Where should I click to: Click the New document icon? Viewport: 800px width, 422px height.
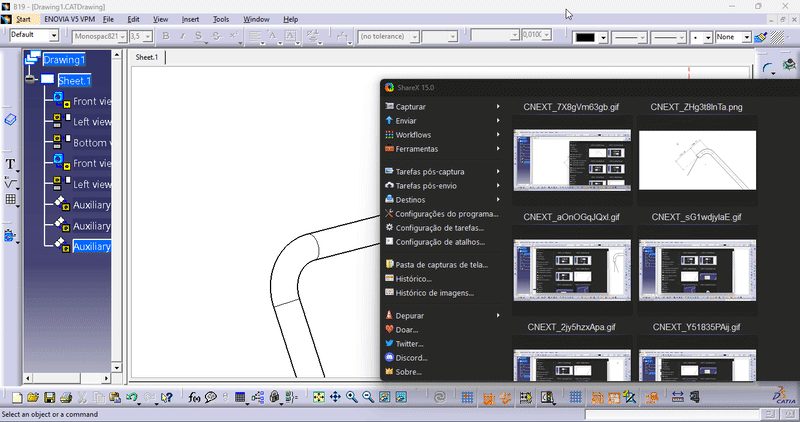pos(17,398)
